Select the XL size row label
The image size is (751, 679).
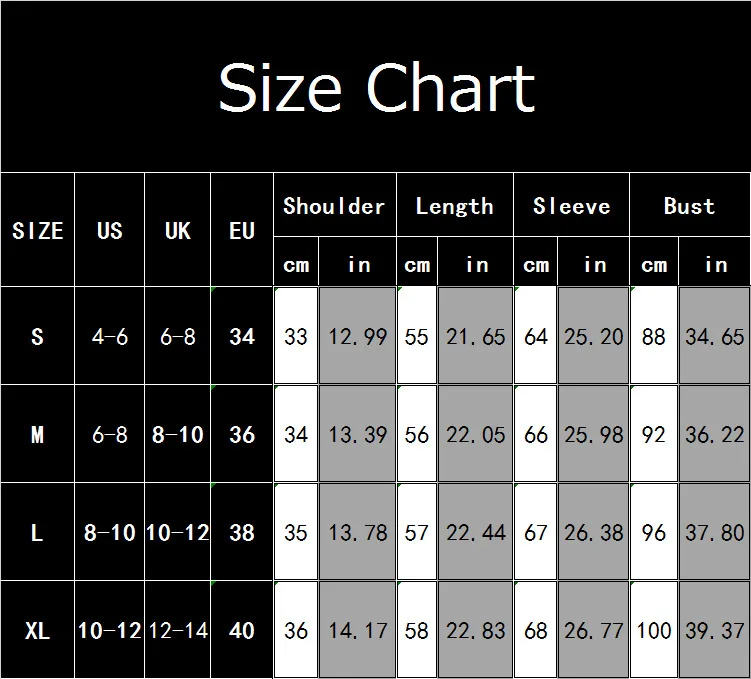pos(37,631)
